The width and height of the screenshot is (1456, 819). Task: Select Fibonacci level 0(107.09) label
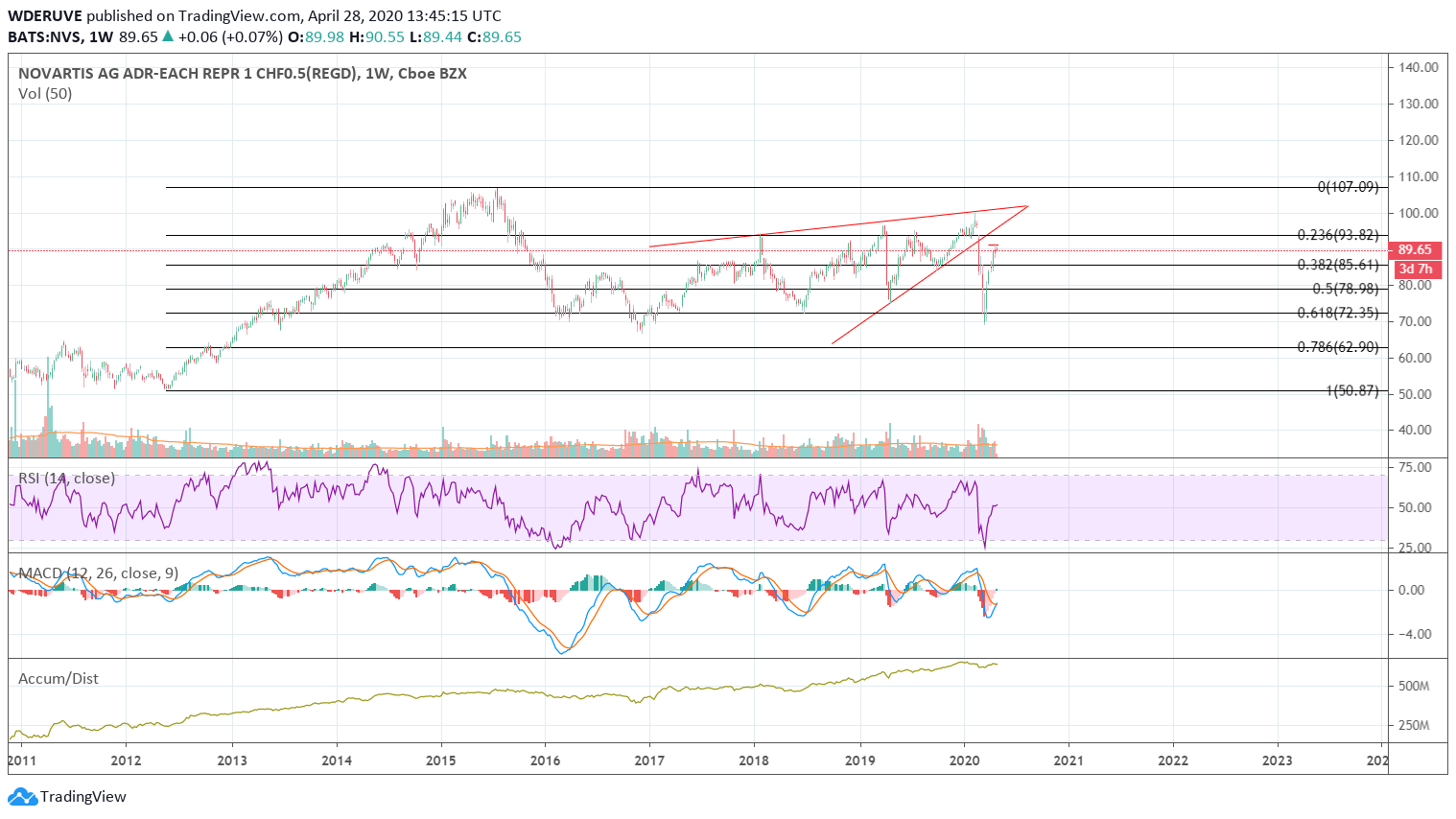1348,187
